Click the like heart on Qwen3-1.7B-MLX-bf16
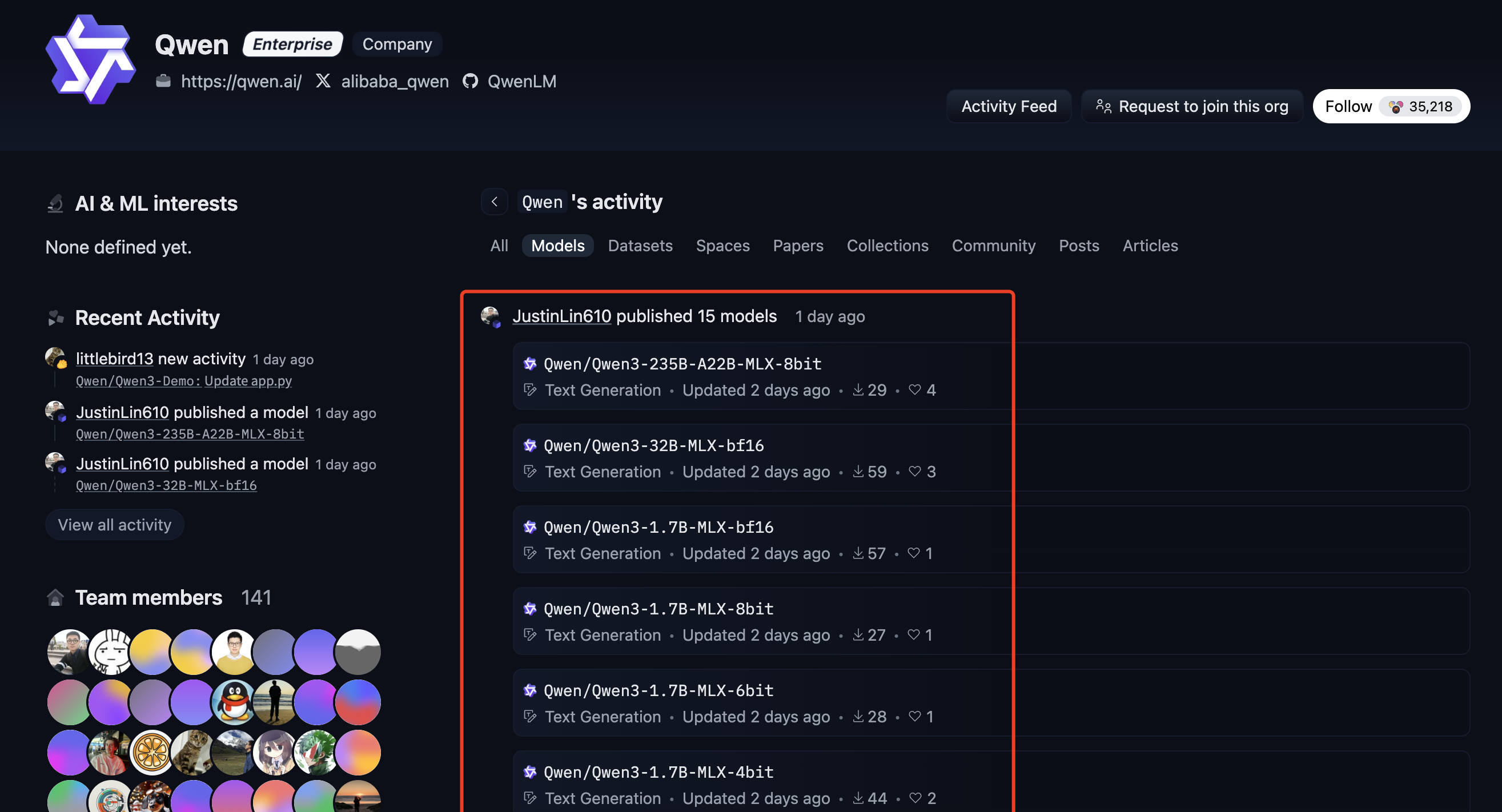1502x812 pixels. point(914,553)
